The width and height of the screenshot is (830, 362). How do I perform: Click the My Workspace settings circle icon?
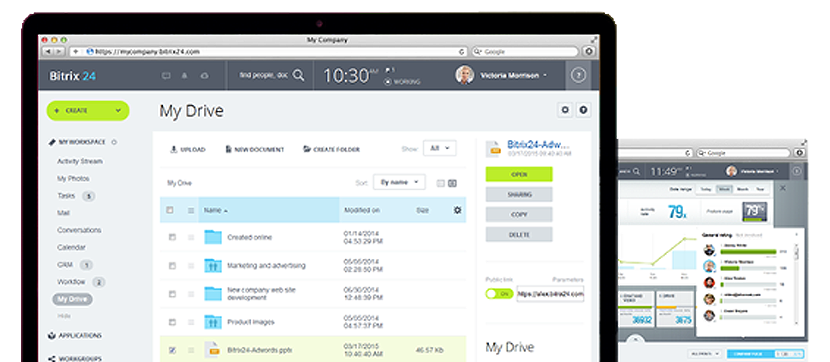click(x=114, y=142)
